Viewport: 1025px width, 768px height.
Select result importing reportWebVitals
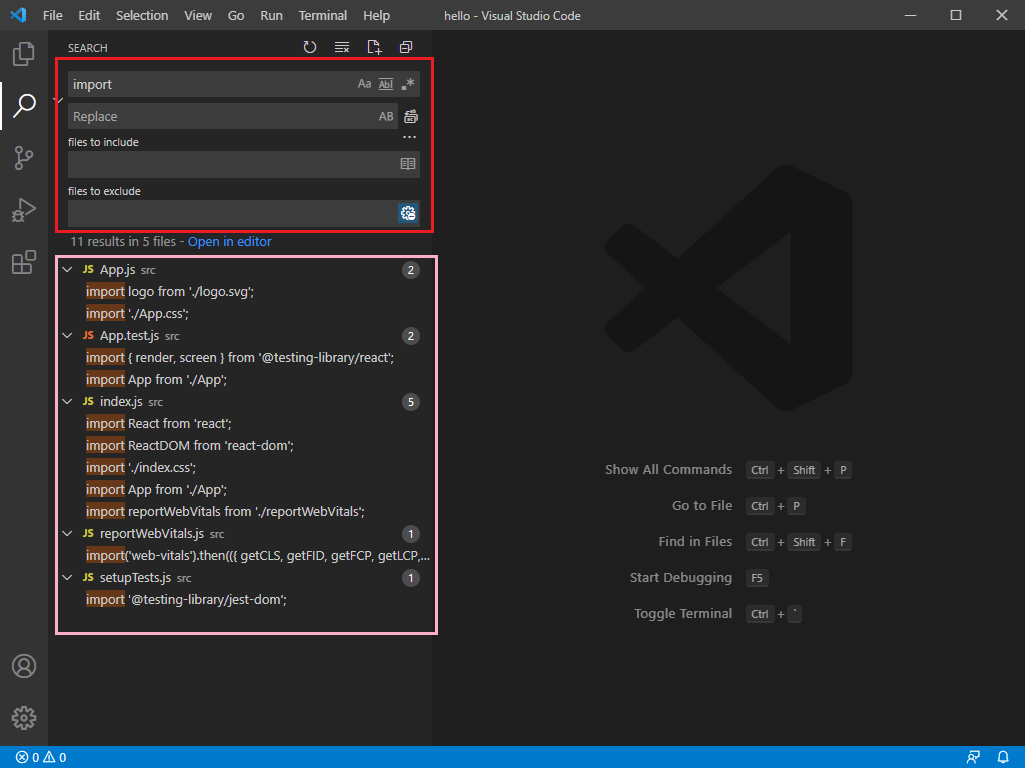tap(243, 512)
